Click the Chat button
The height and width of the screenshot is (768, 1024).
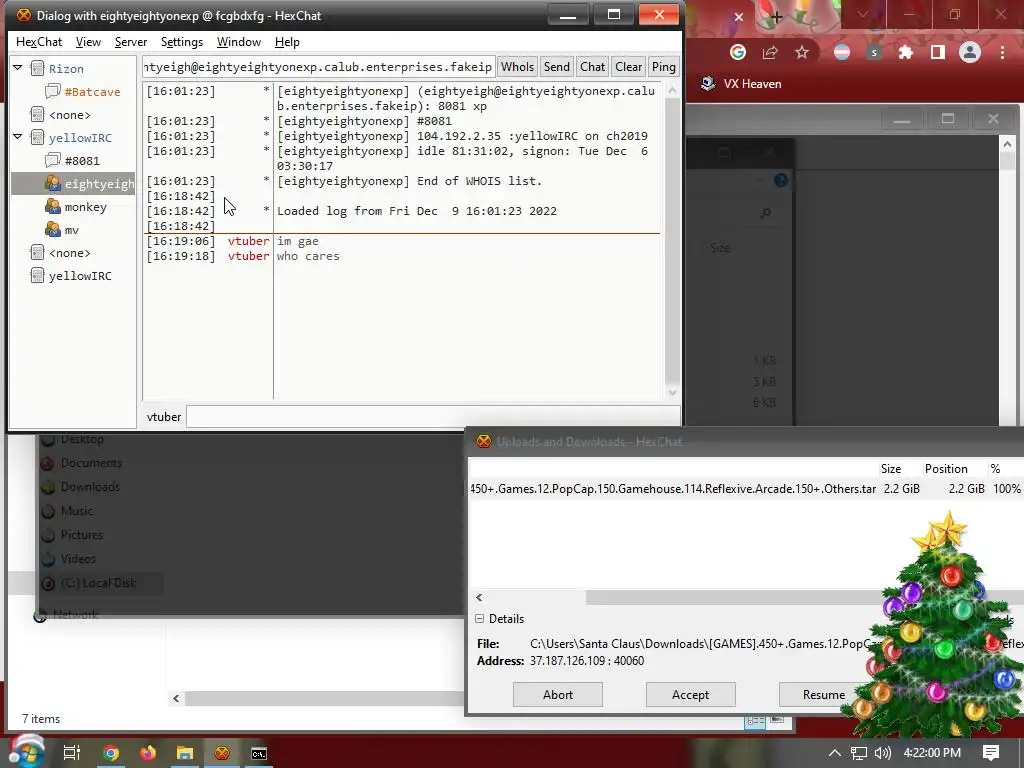pos(592,67)
